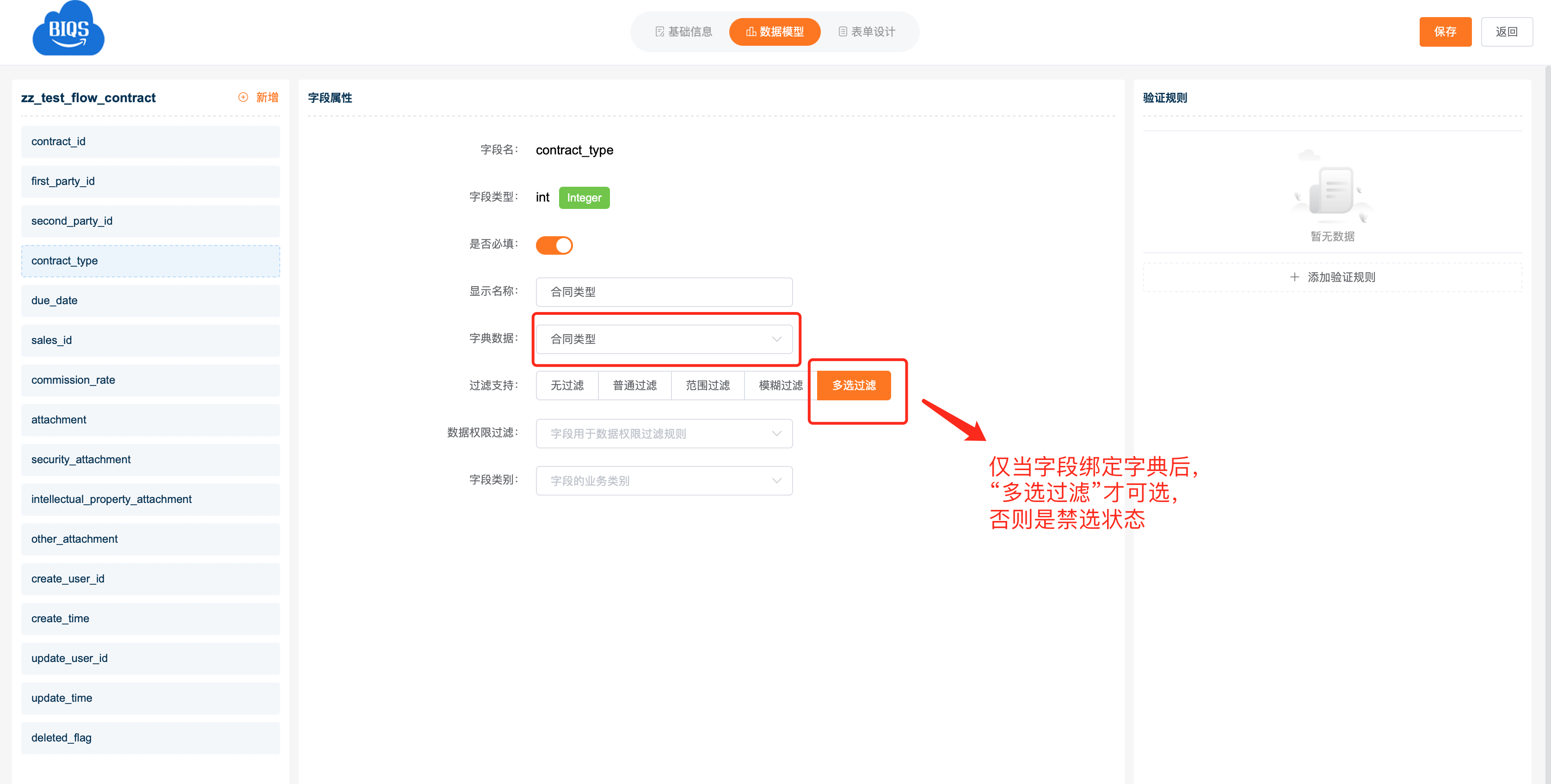Switch to the 基础信息 tab
This screenshot has width=1551, height=784.
(x=683, y=32)
